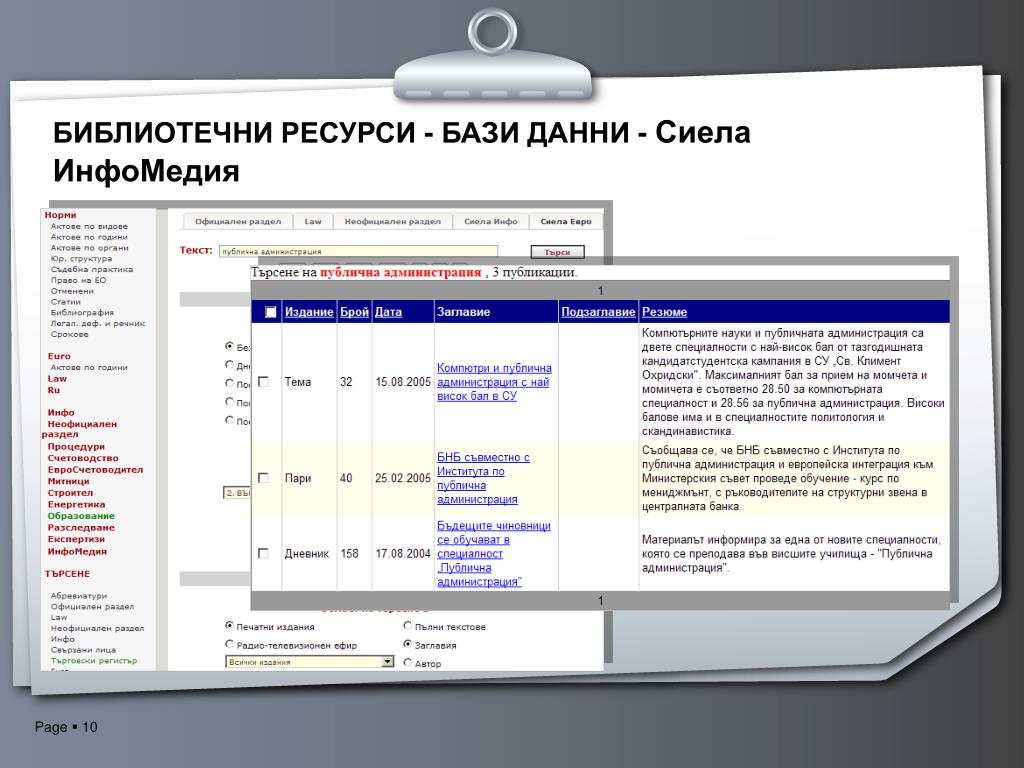Open article Бъдещите чиновници се обучават

pyautogui.click(x=494, y=554)
